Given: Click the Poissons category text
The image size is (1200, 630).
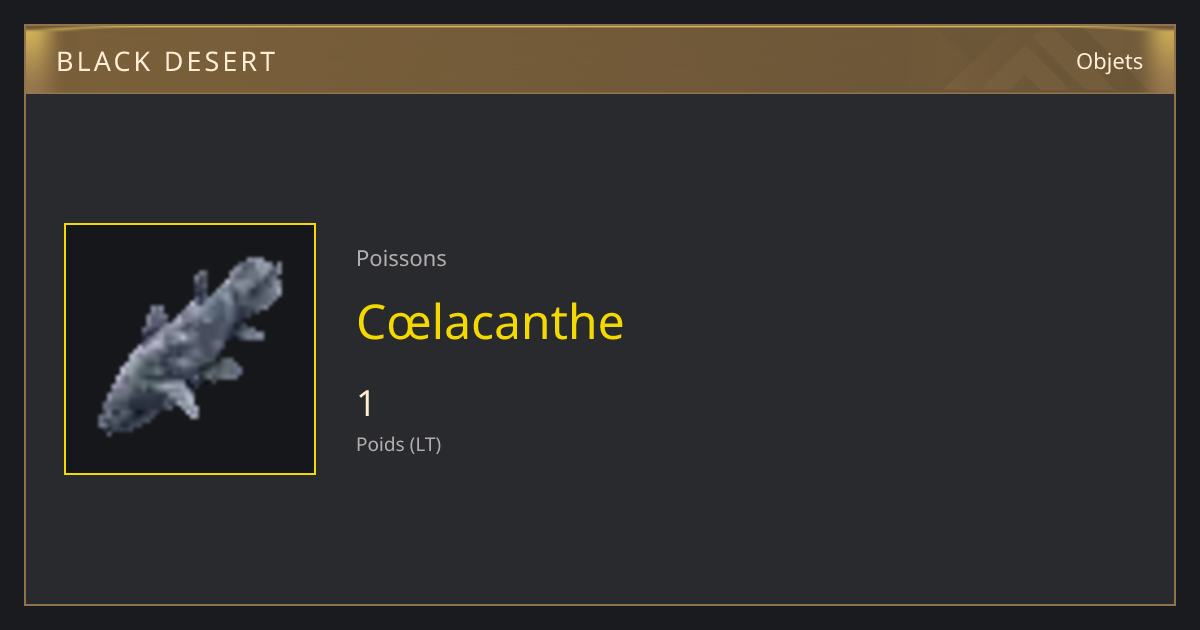Looking at the screenshot, I should [401, 258].
